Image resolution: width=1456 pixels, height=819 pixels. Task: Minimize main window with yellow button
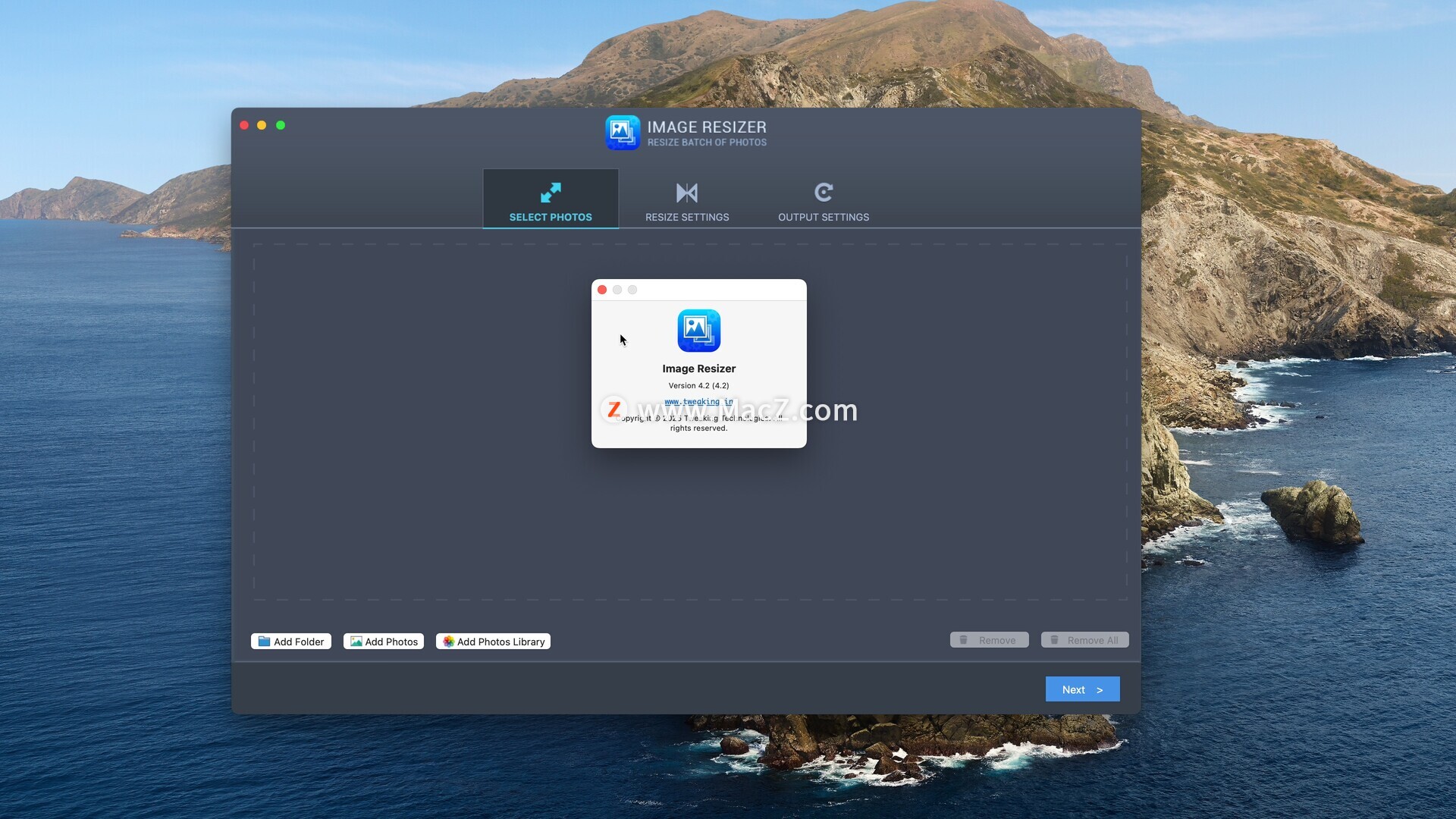pos(262,125)
